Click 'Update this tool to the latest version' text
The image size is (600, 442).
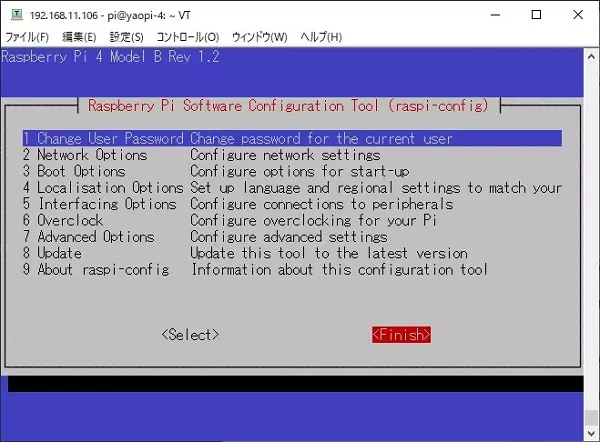pos(329,253)
